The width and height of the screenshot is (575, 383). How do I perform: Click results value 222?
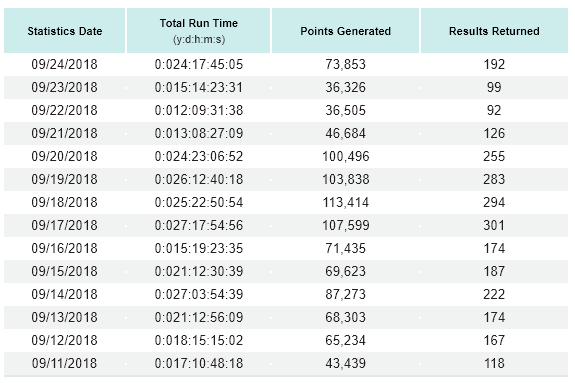494,295
